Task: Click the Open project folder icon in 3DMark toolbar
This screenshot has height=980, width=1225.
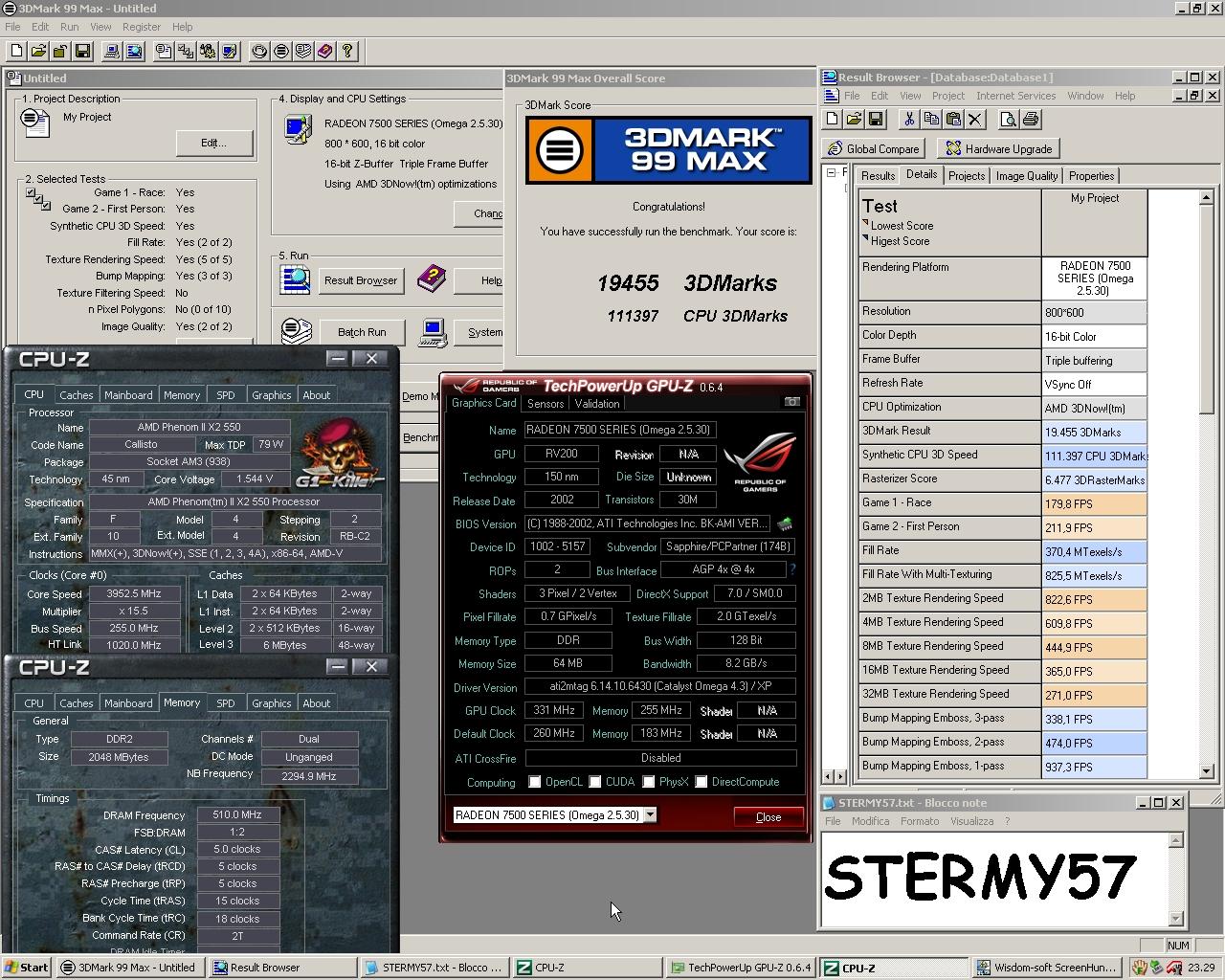Action: coord(38,51)
